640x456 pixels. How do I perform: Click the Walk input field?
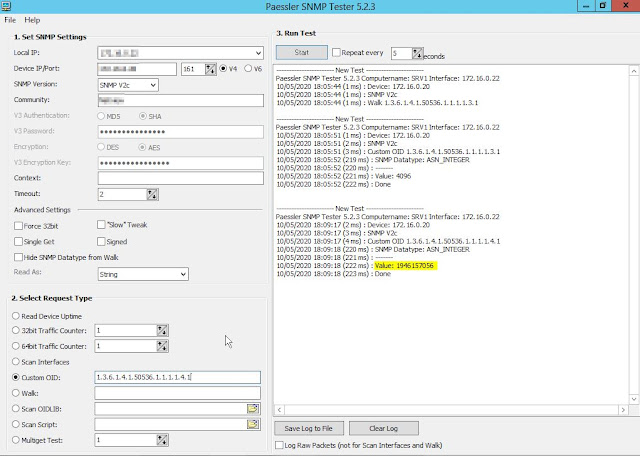pos(177,393)
